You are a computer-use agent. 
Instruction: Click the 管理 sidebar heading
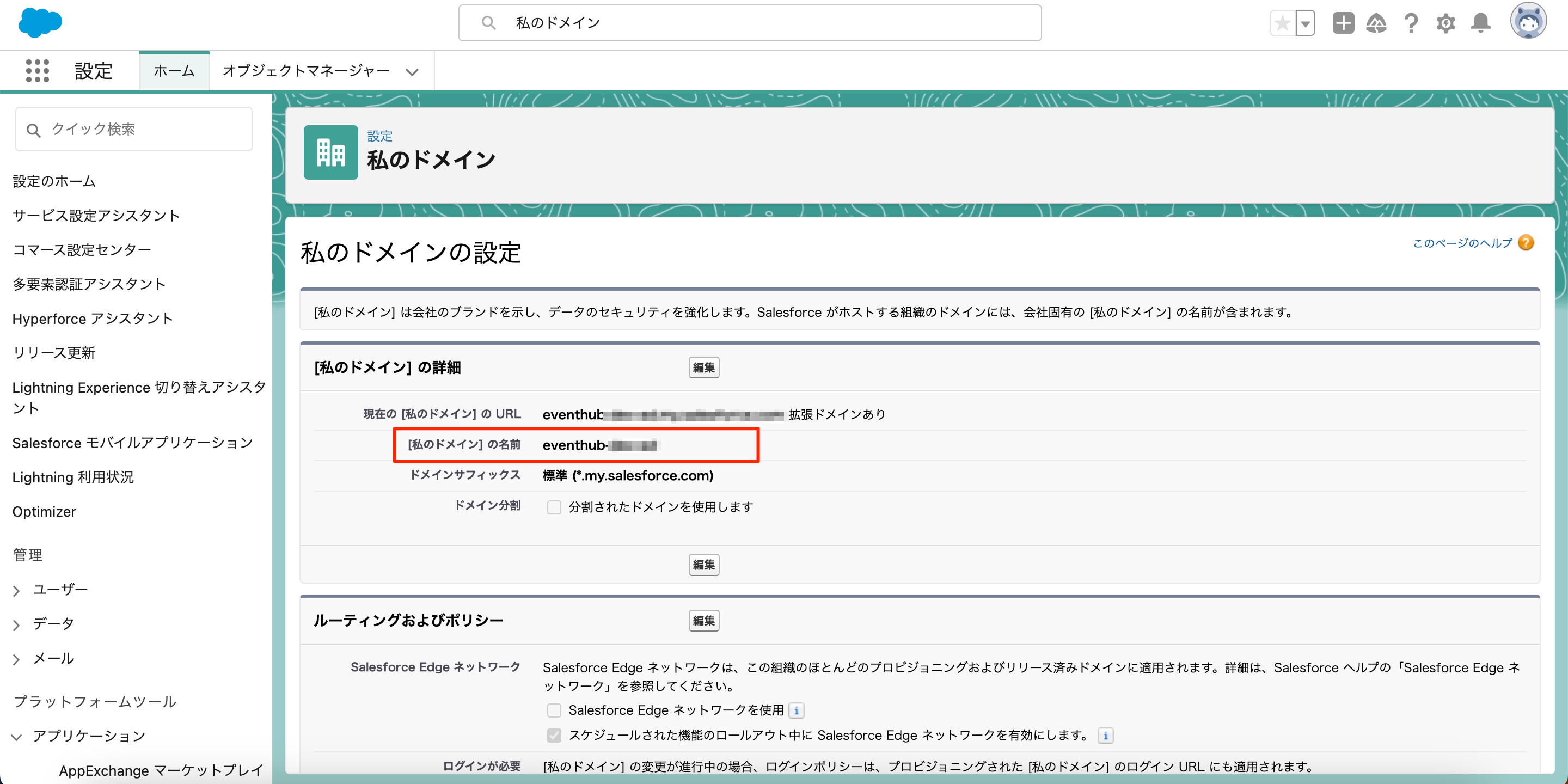(x=27, y=555)
